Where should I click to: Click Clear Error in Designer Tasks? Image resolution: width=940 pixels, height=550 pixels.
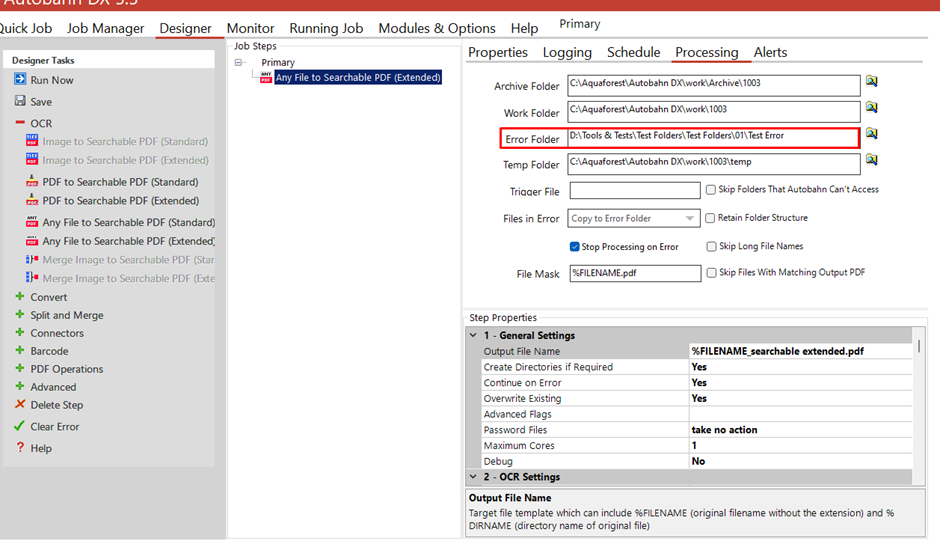point(55,426)
